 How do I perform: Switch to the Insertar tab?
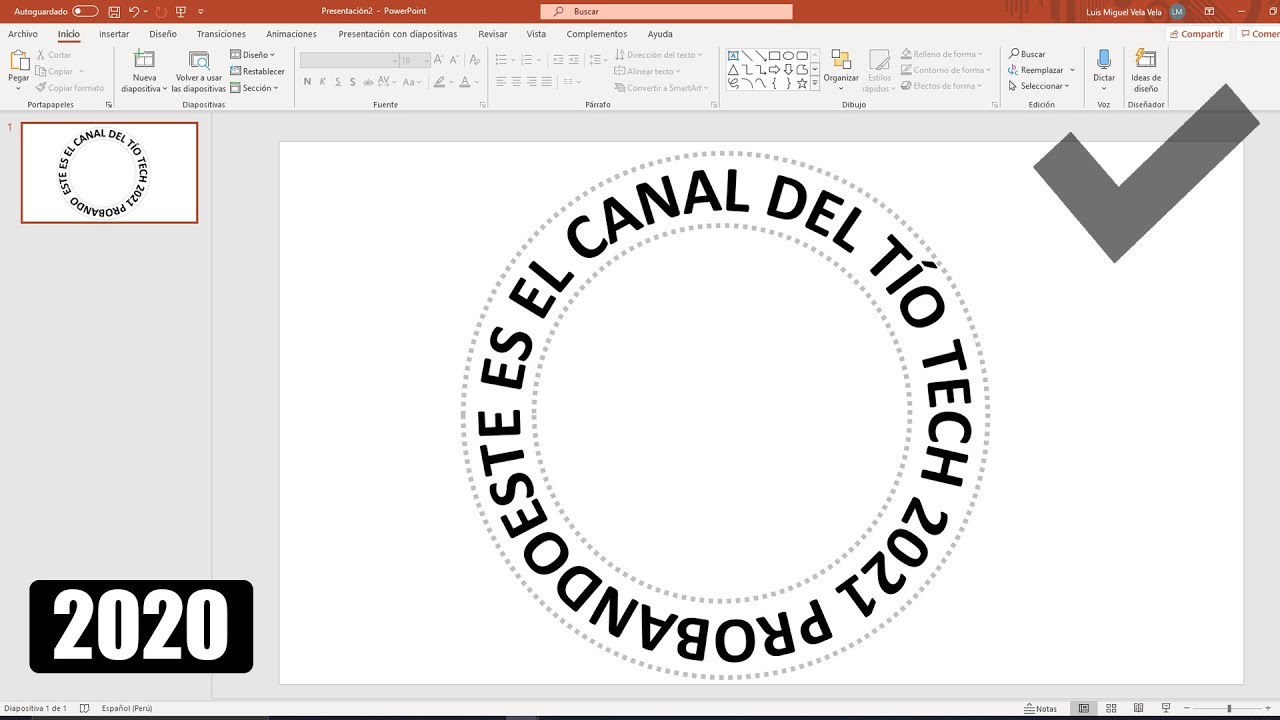click(x=114, y=34)
